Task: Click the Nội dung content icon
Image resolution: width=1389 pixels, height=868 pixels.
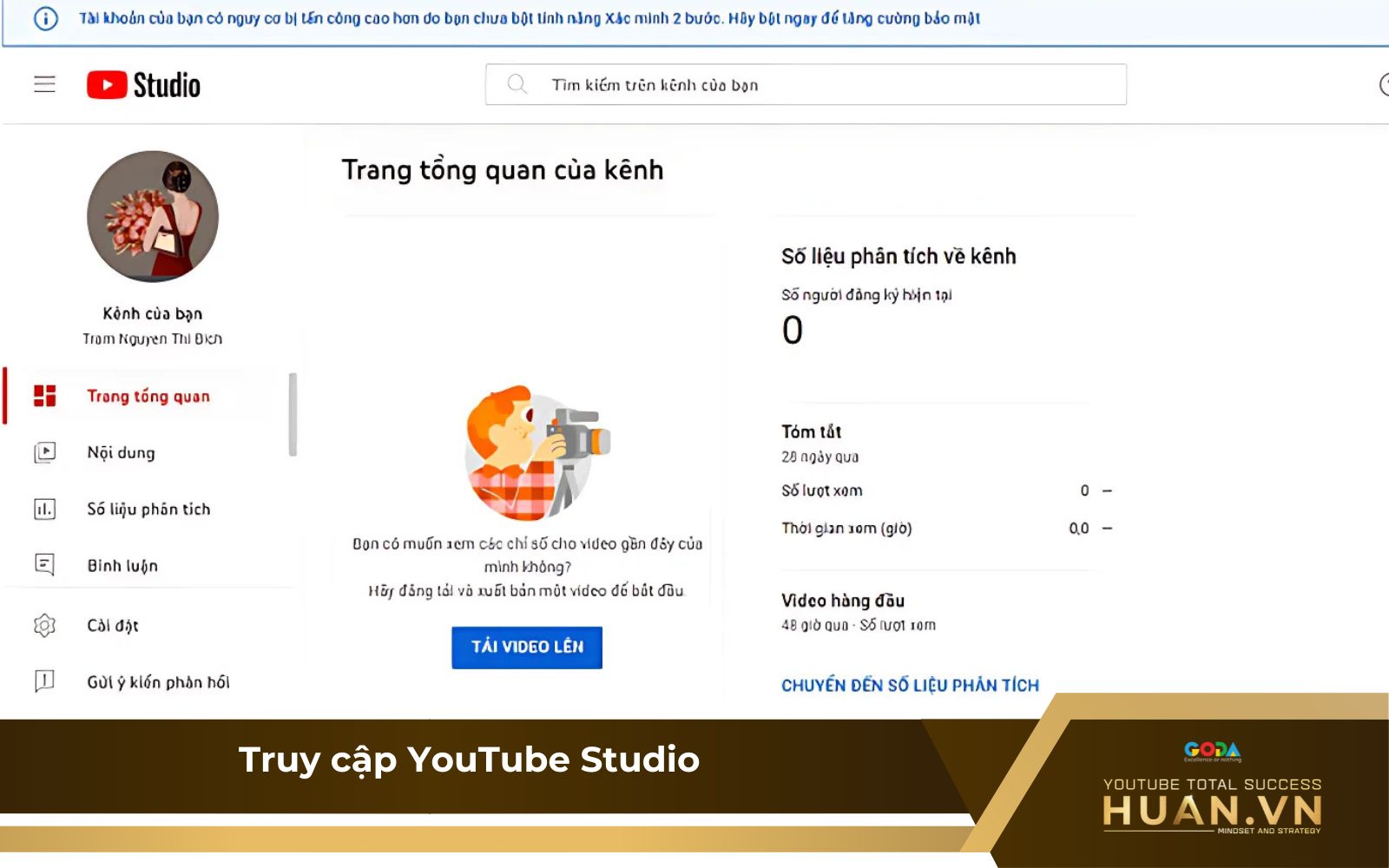Action: [44, 452]
